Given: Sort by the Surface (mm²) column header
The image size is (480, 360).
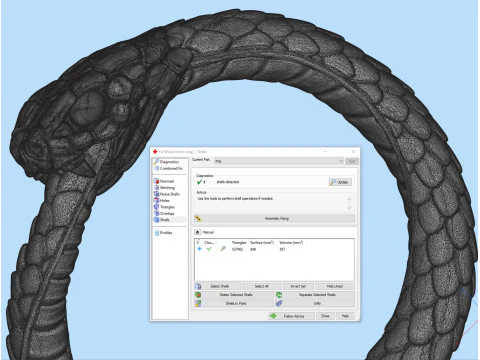Looking at the screenshot, I should tap(262, 243).
